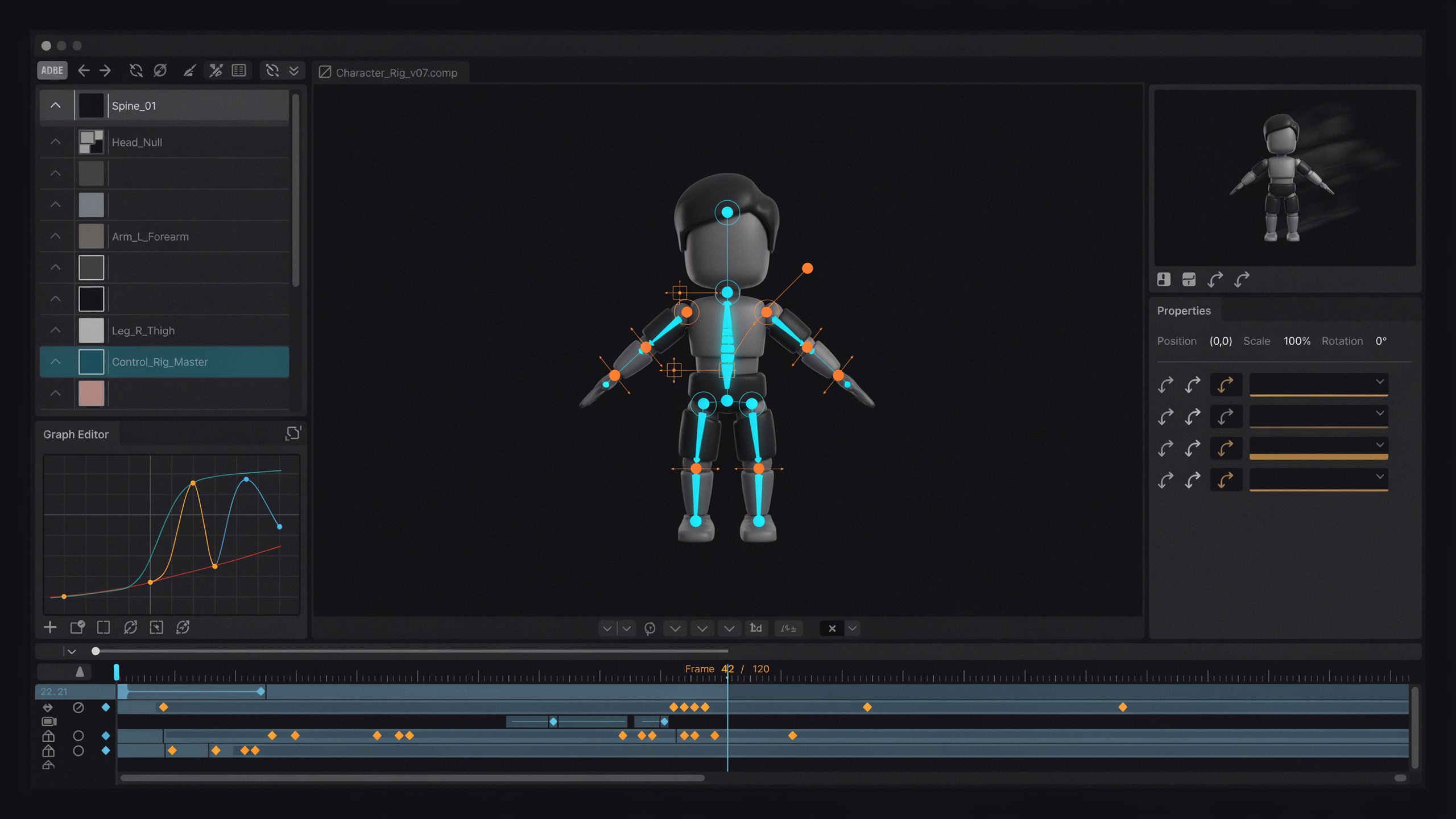
Task: Go forward with the right arrow icon
Action: pos(105,71)
